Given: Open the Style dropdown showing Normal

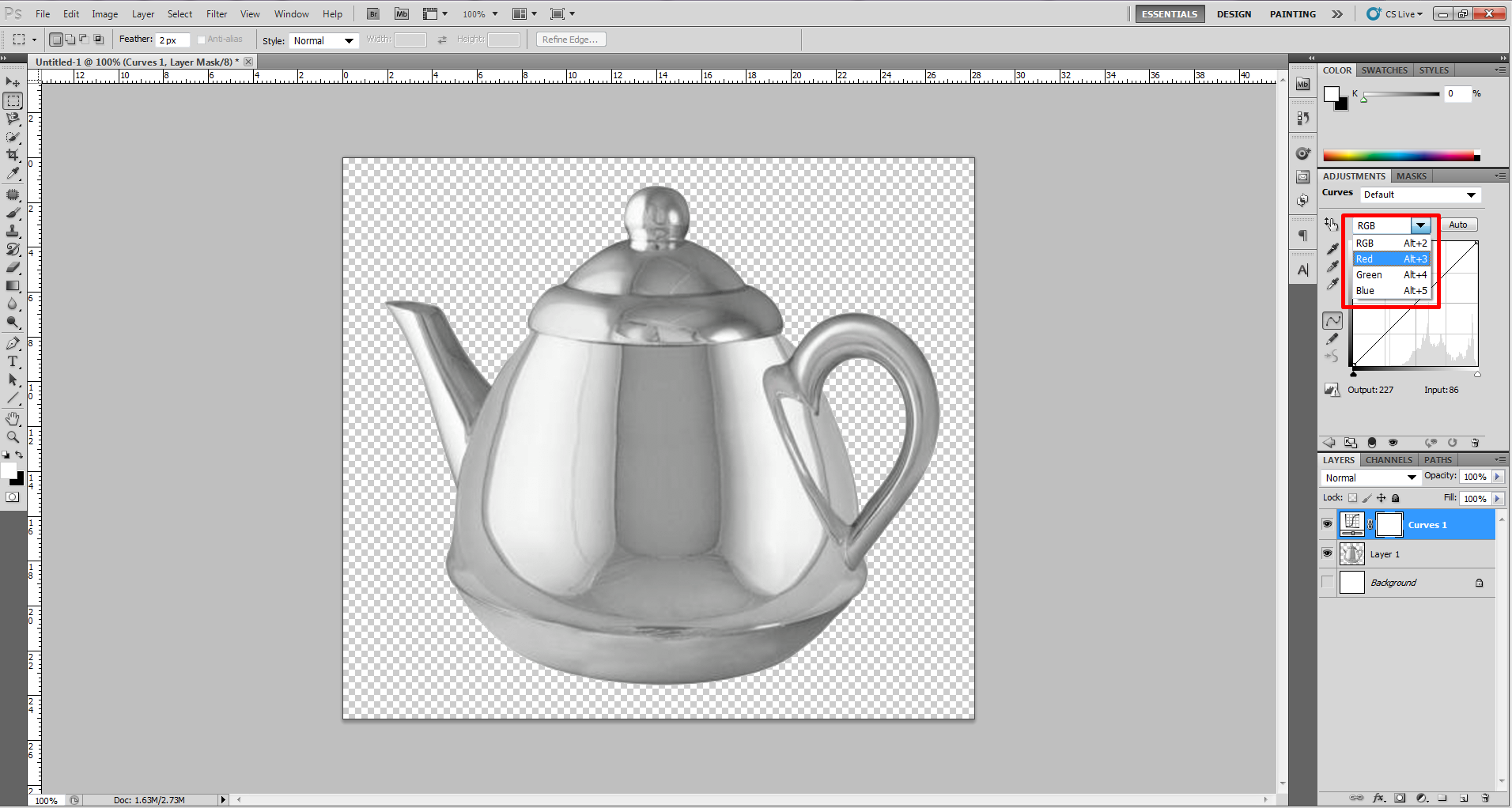Looking at the screenshot, I should point(324,40).
